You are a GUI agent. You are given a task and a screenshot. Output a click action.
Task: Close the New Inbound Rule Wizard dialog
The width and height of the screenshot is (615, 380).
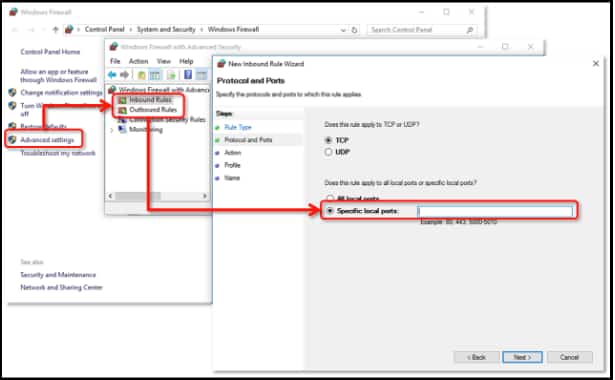[x=596, y=64]
